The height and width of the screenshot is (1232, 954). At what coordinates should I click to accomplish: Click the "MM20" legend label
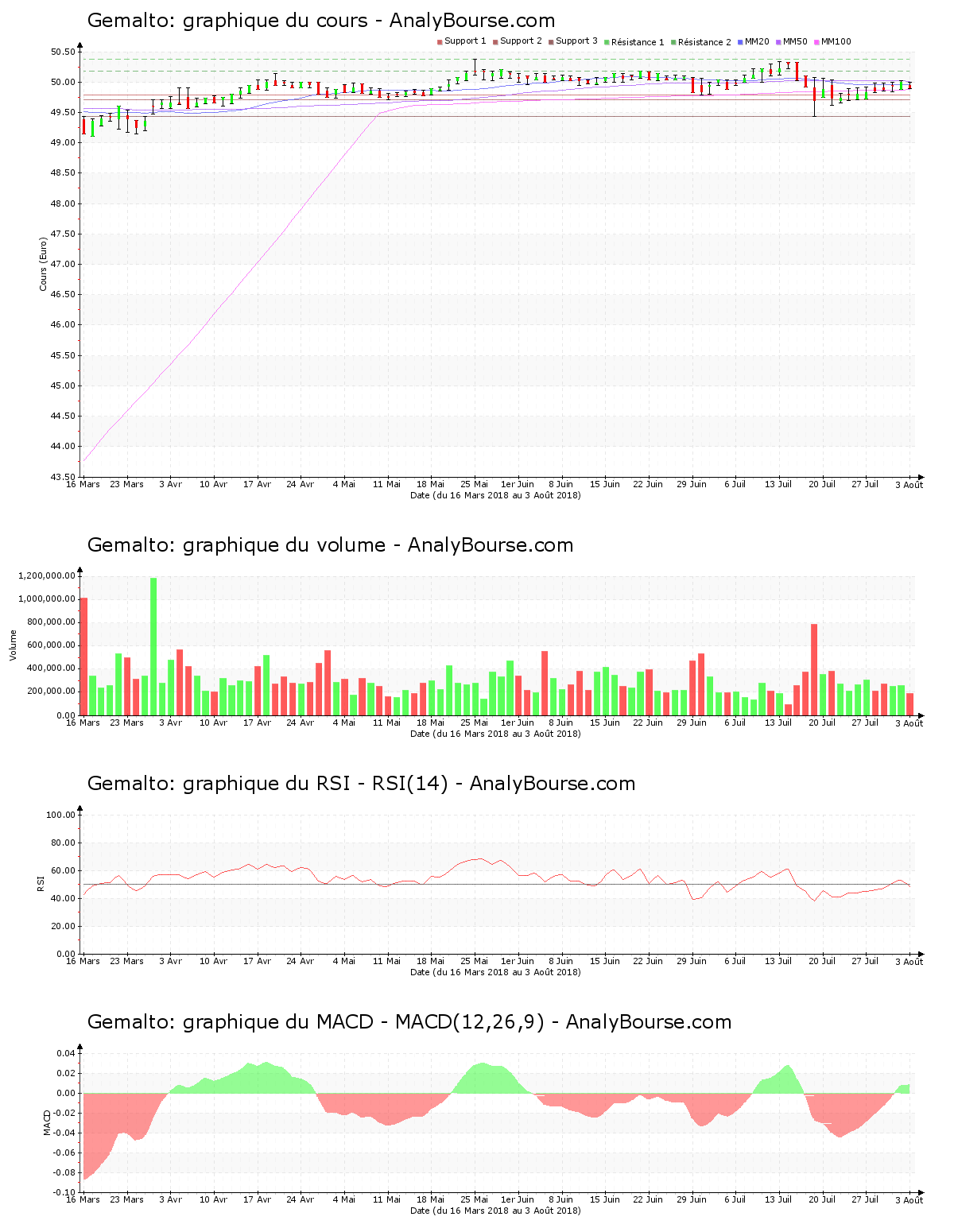(757, 41)
